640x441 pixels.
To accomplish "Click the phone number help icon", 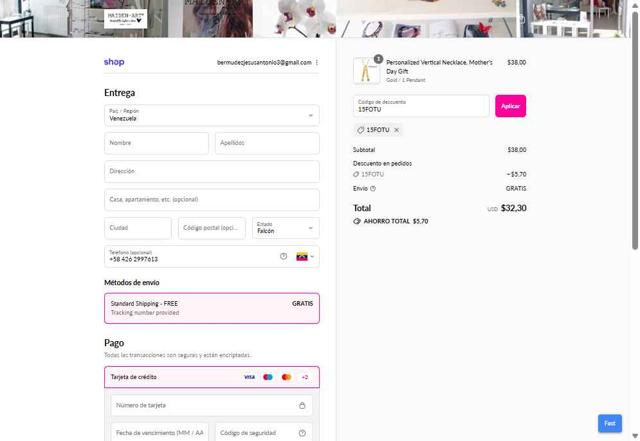I will coord(284,256).
